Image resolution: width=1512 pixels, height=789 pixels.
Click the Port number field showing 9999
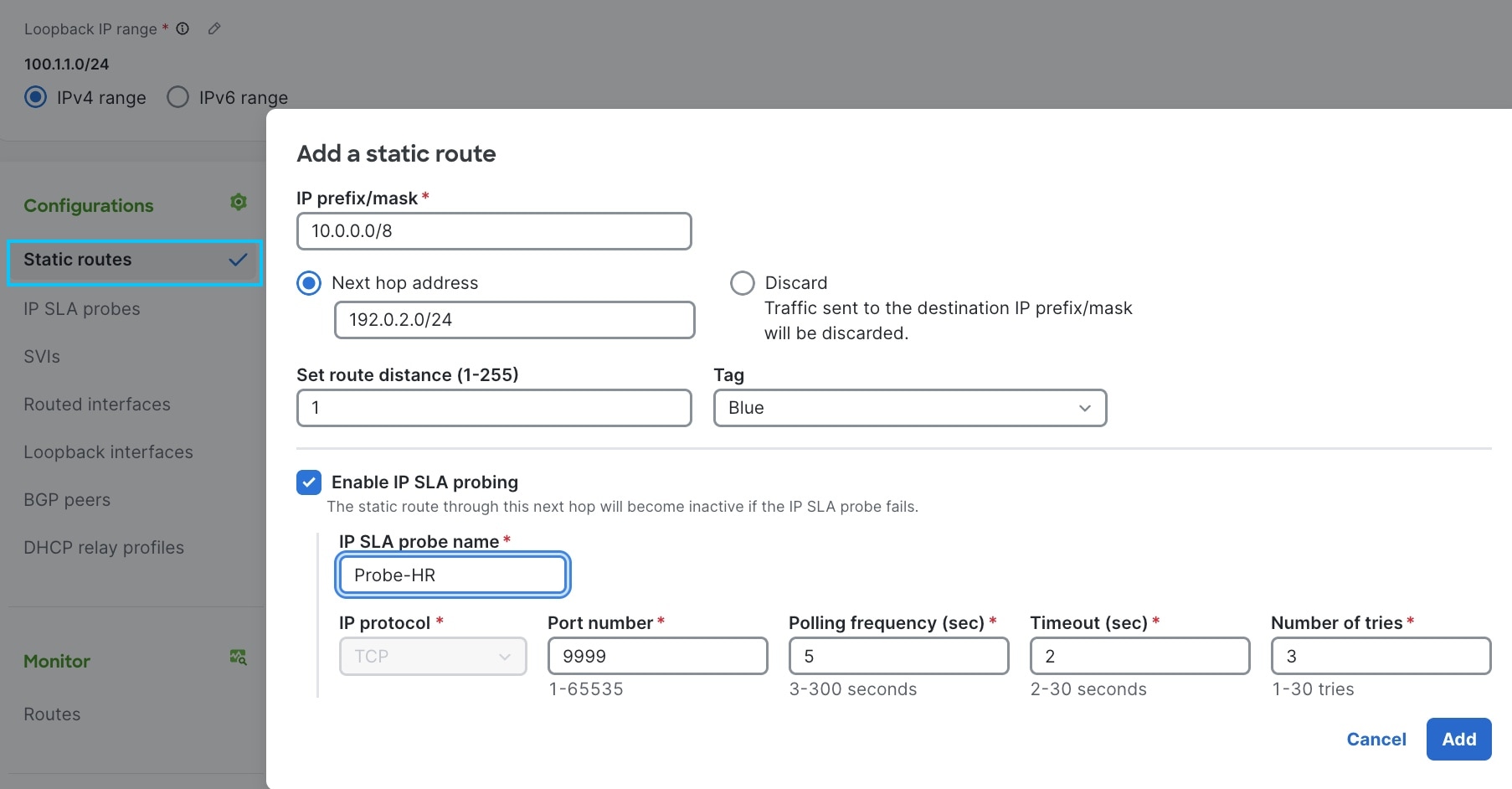[x=657, y=656]
